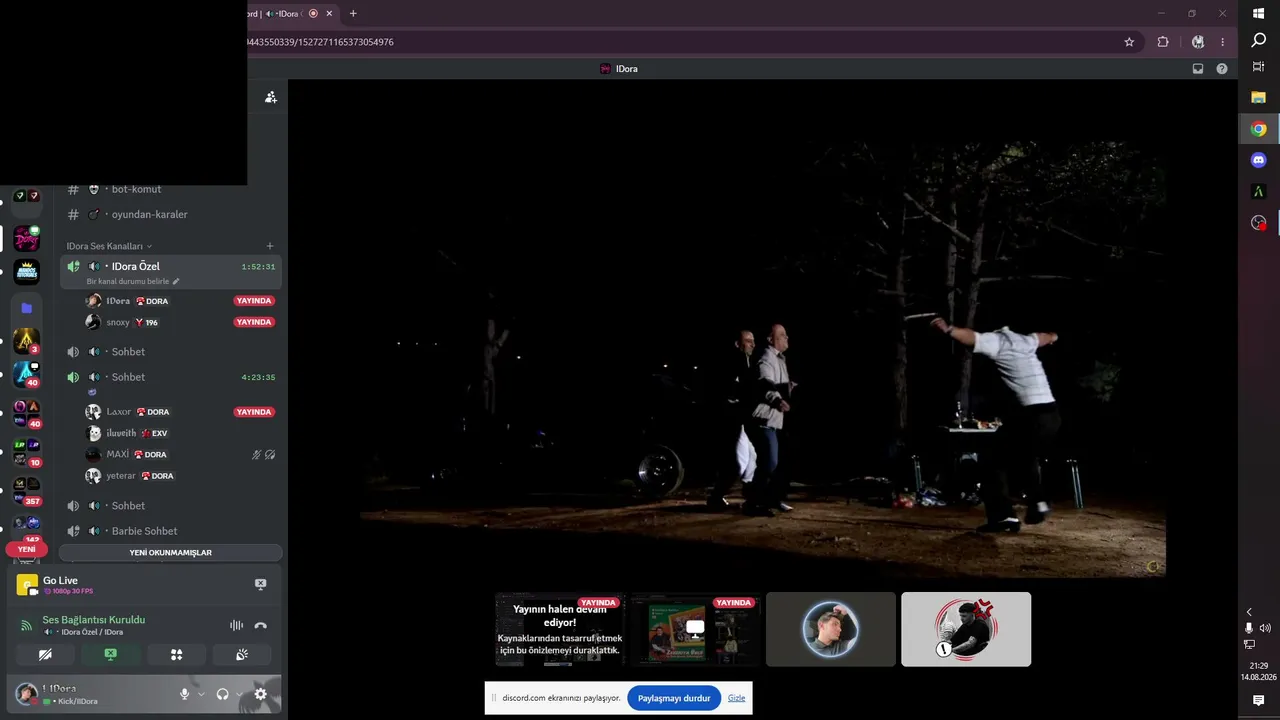This screenshot has height=720, width=1280.
Task: Toggle the green screen share button
Action: [x=110, y=654]
